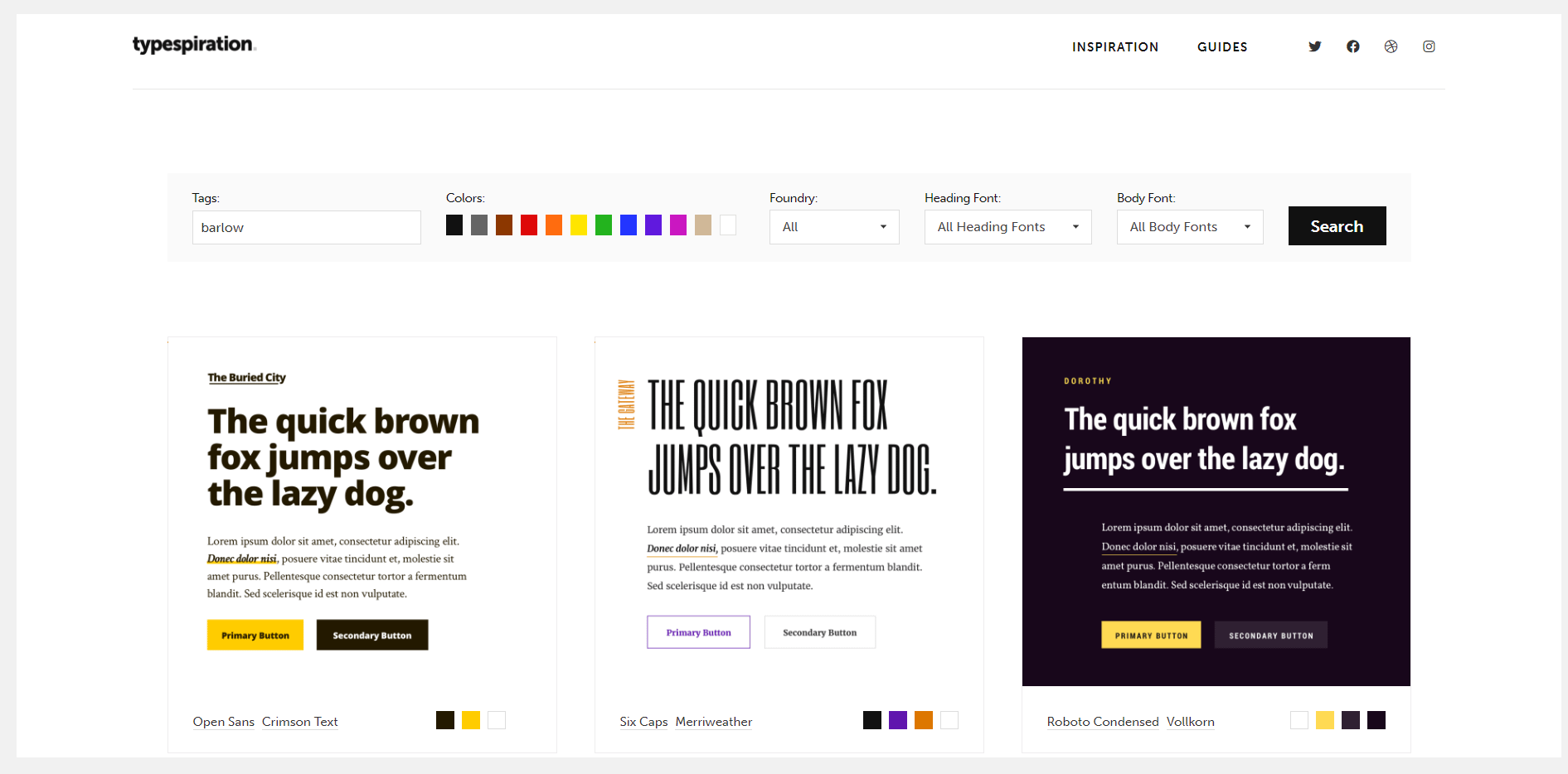Select orange swatch on Six Caps card
Screen dimensions: 1568x774
tap(924, 720)
